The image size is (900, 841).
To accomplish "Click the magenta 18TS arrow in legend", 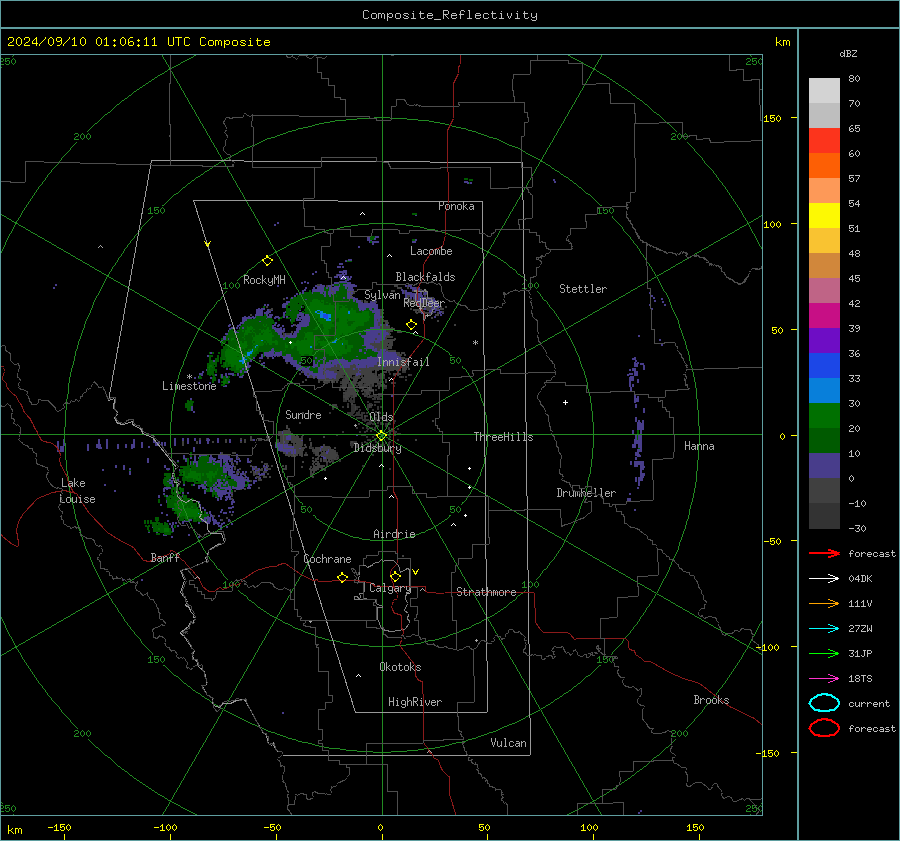I will pos(824,679).
